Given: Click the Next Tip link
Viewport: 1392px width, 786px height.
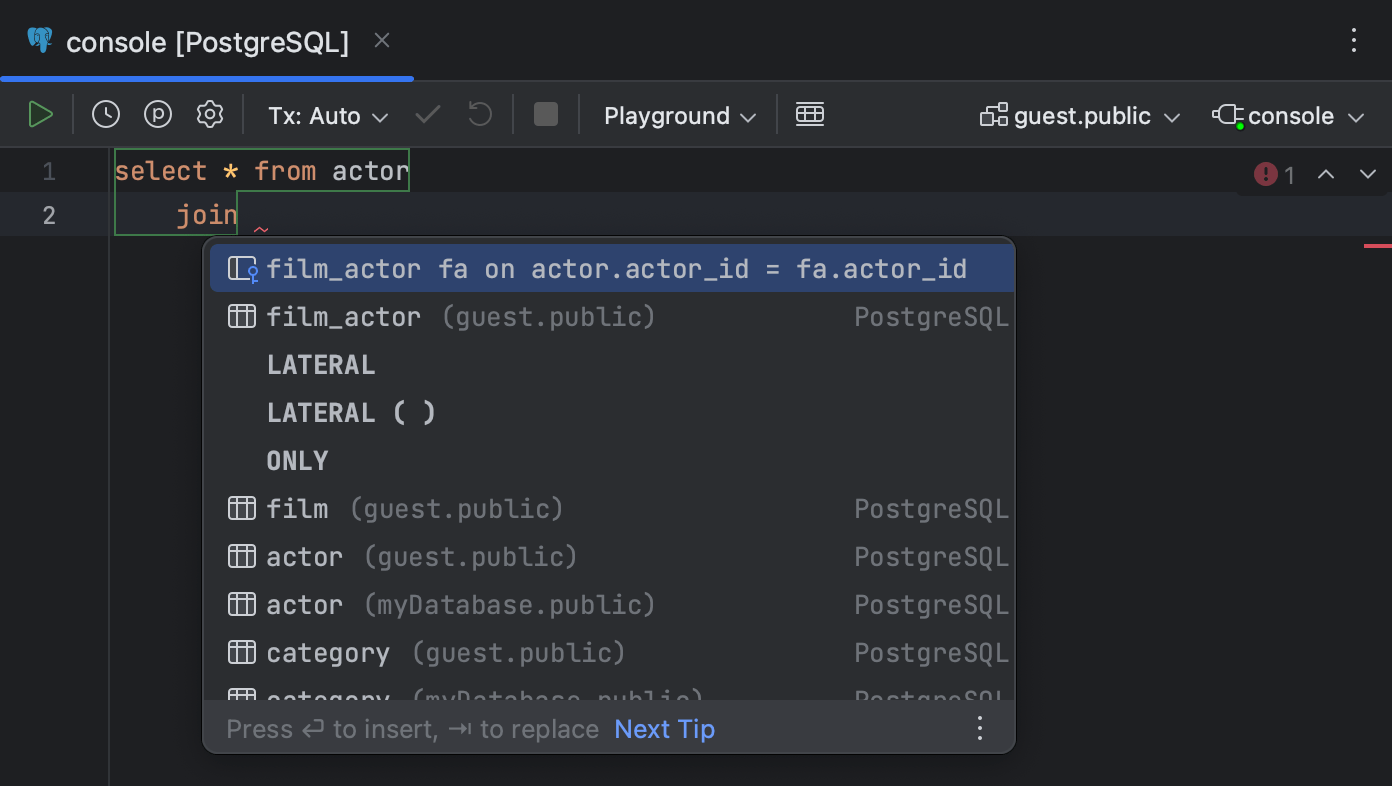Looking at the screenshot, I should pyautogui.click(x=664, y=728).
